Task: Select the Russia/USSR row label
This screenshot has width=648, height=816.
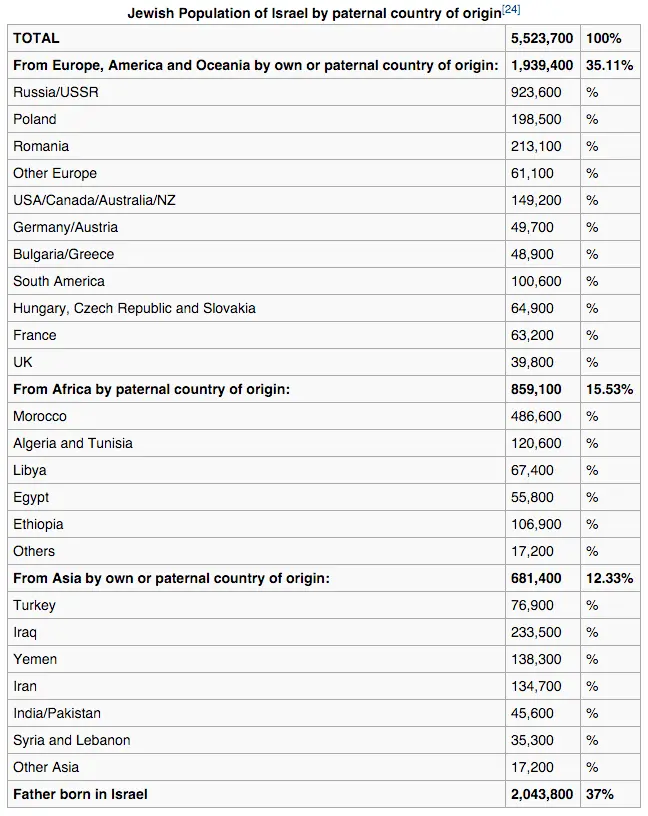Action: (56, 92)
